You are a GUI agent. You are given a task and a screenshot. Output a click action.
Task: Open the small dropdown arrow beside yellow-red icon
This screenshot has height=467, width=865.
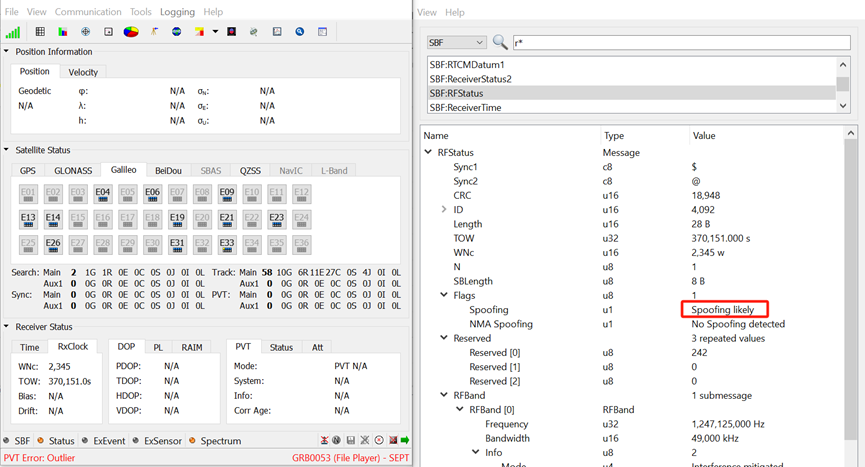tap(215, 31)
